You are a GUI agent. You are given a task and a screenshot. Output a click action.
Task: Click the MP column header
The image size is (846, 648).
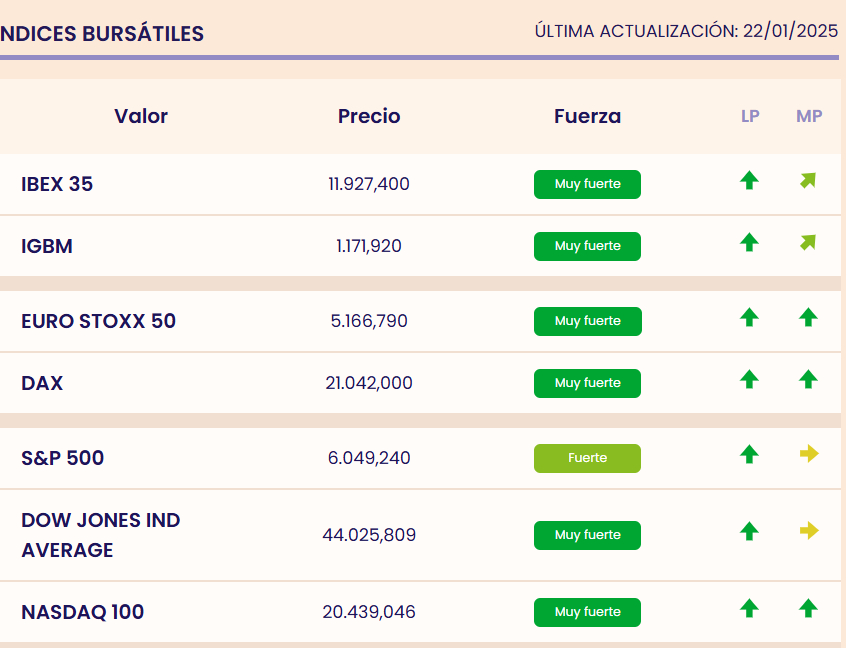(809, 116)
